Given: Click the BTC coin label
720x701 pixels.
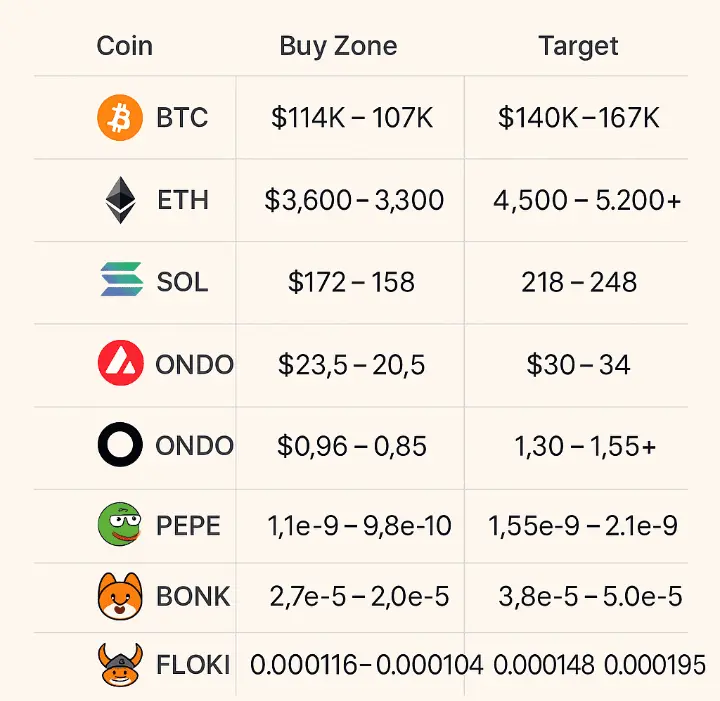Looking at the screenshot, I should pyautogui.click(x=182, y=118).
